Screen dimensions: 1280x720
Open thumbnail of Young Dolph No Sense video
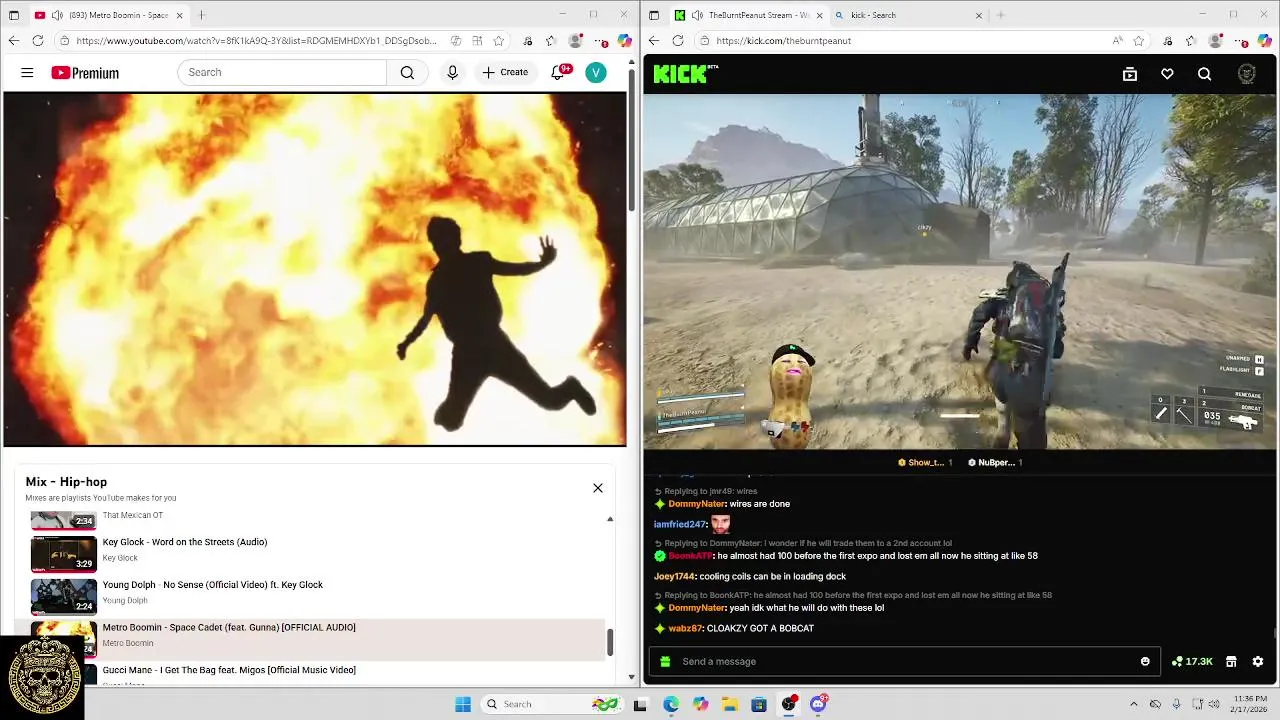pyautogui.click(x=64, y=596)
